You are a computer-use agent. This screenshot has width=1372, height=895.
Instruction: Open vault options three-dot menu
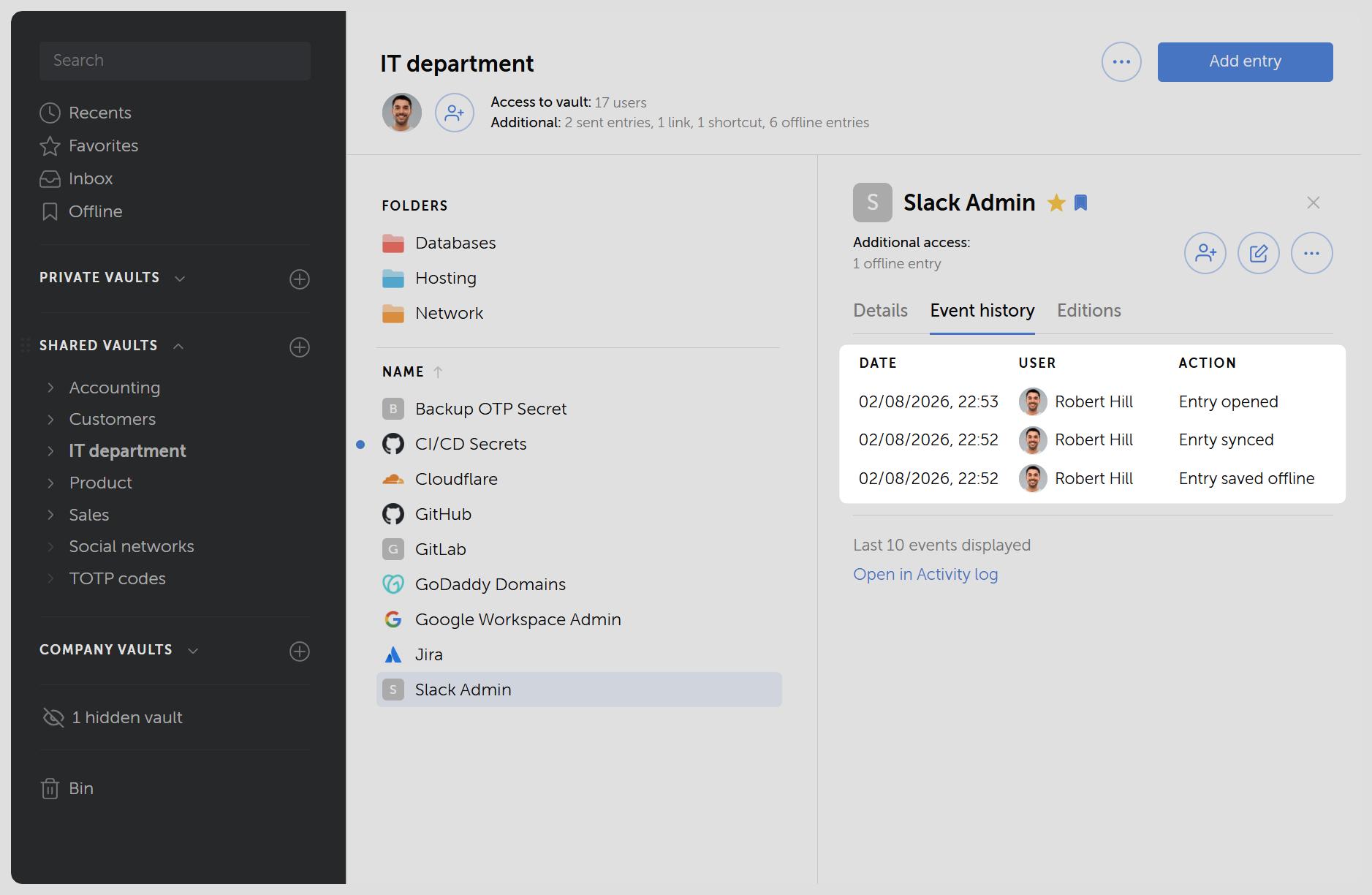(x=1121, y=62)
